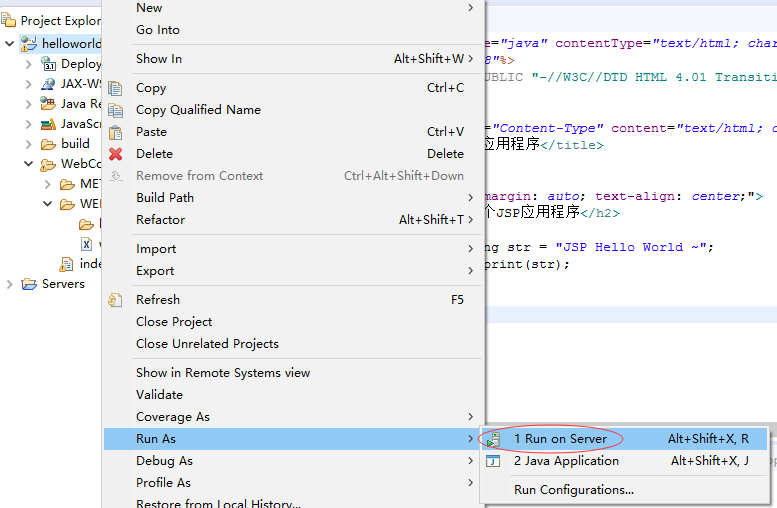Screen dimensions: 777x508
Task: Click the Run on Server icon
Action: tap(493, 439)
